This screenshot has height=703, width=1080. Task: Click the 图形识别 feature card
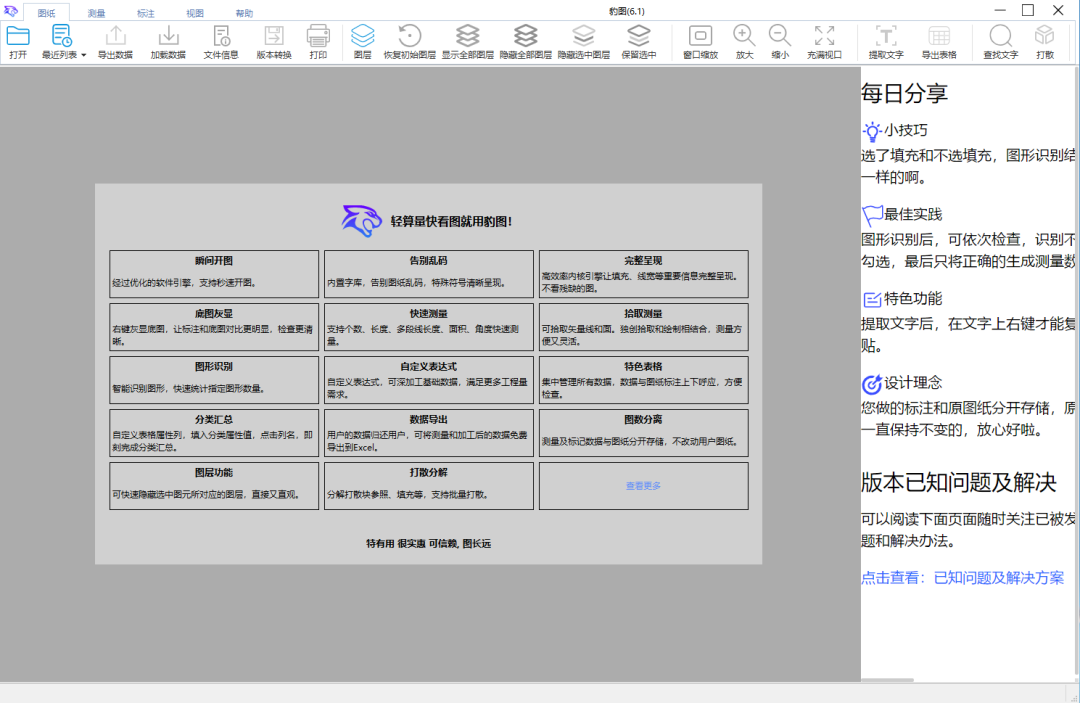coord(214,380)
